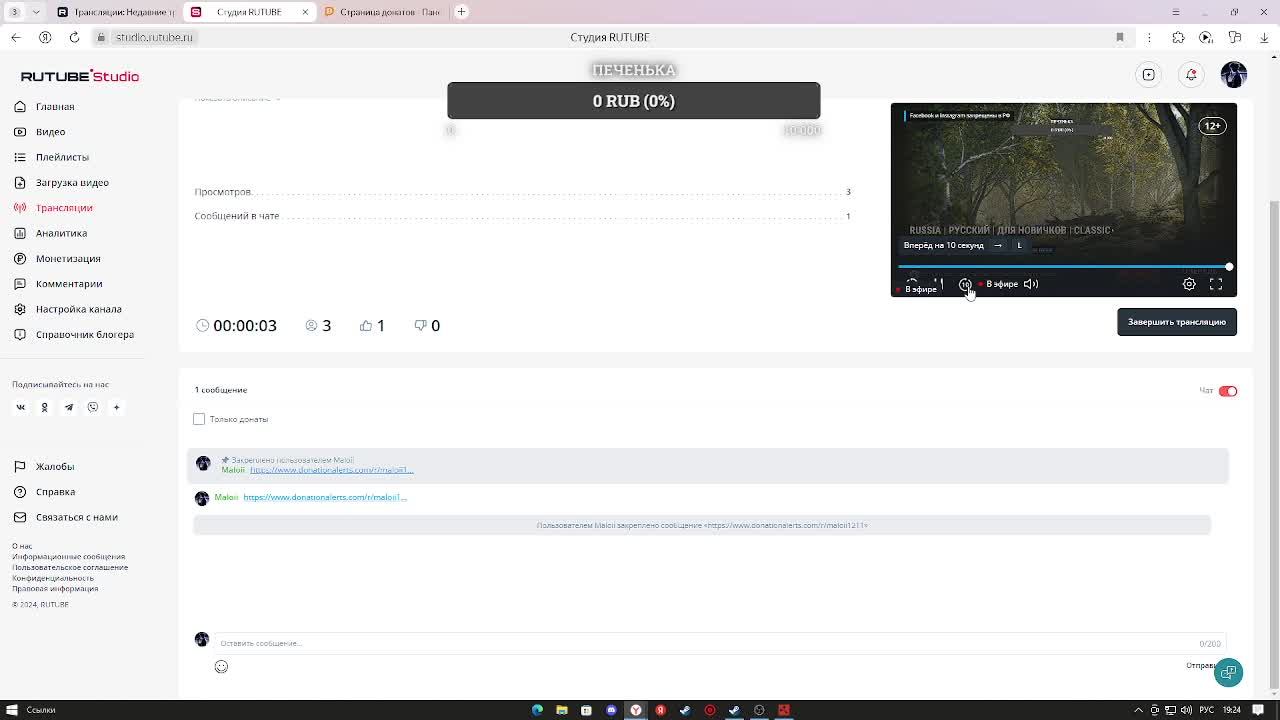Open the Windows Start button
The height and width of the screenshot is (720, 1280).
click(12, 710)
